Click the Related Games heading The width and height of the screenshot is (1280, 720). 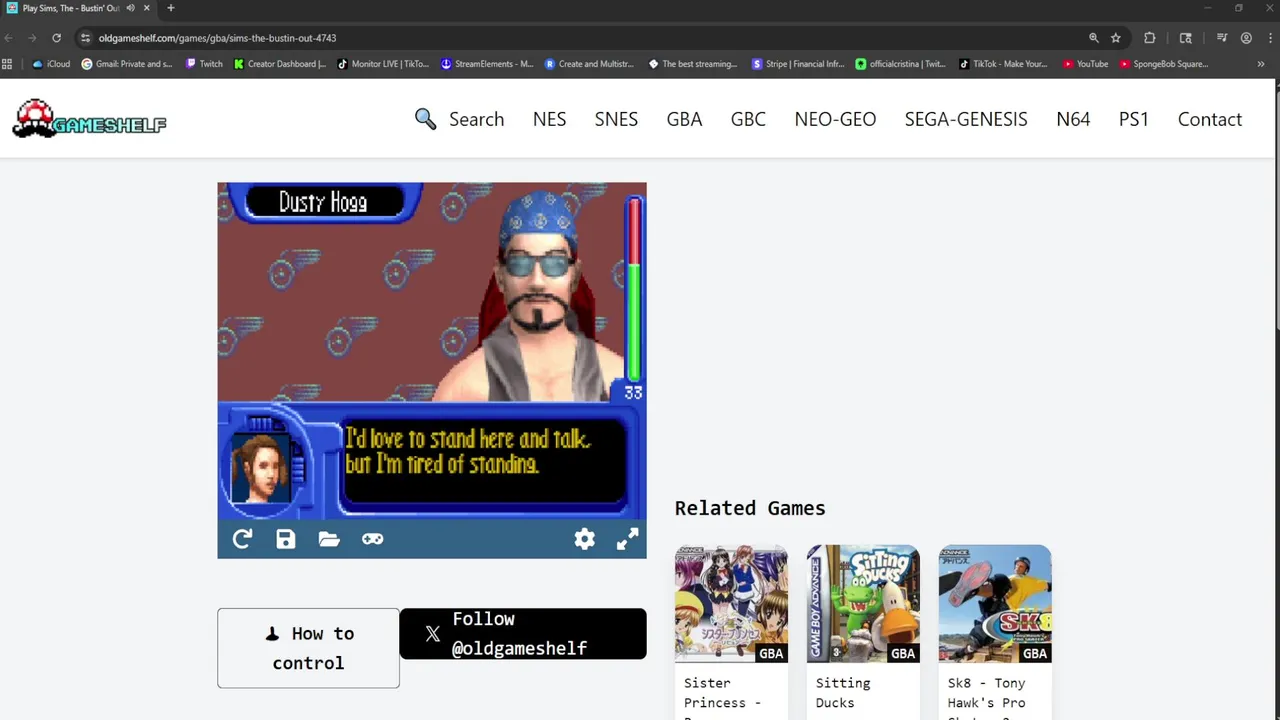click(750, 508)
